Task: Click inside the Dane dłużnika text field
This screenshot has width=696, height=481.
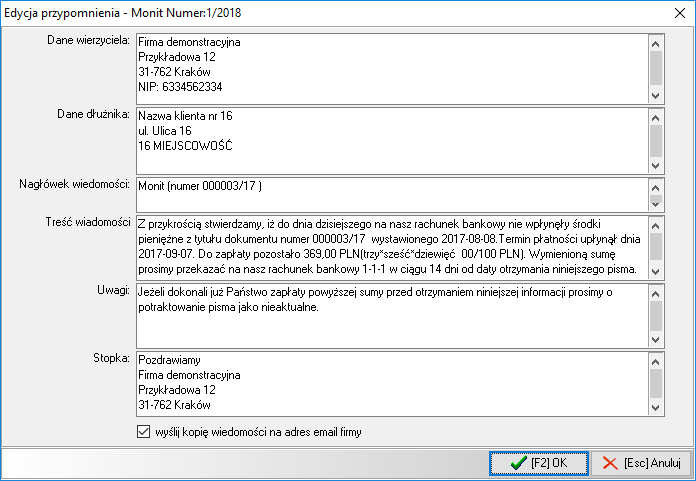Action: [x=390, y=139]
